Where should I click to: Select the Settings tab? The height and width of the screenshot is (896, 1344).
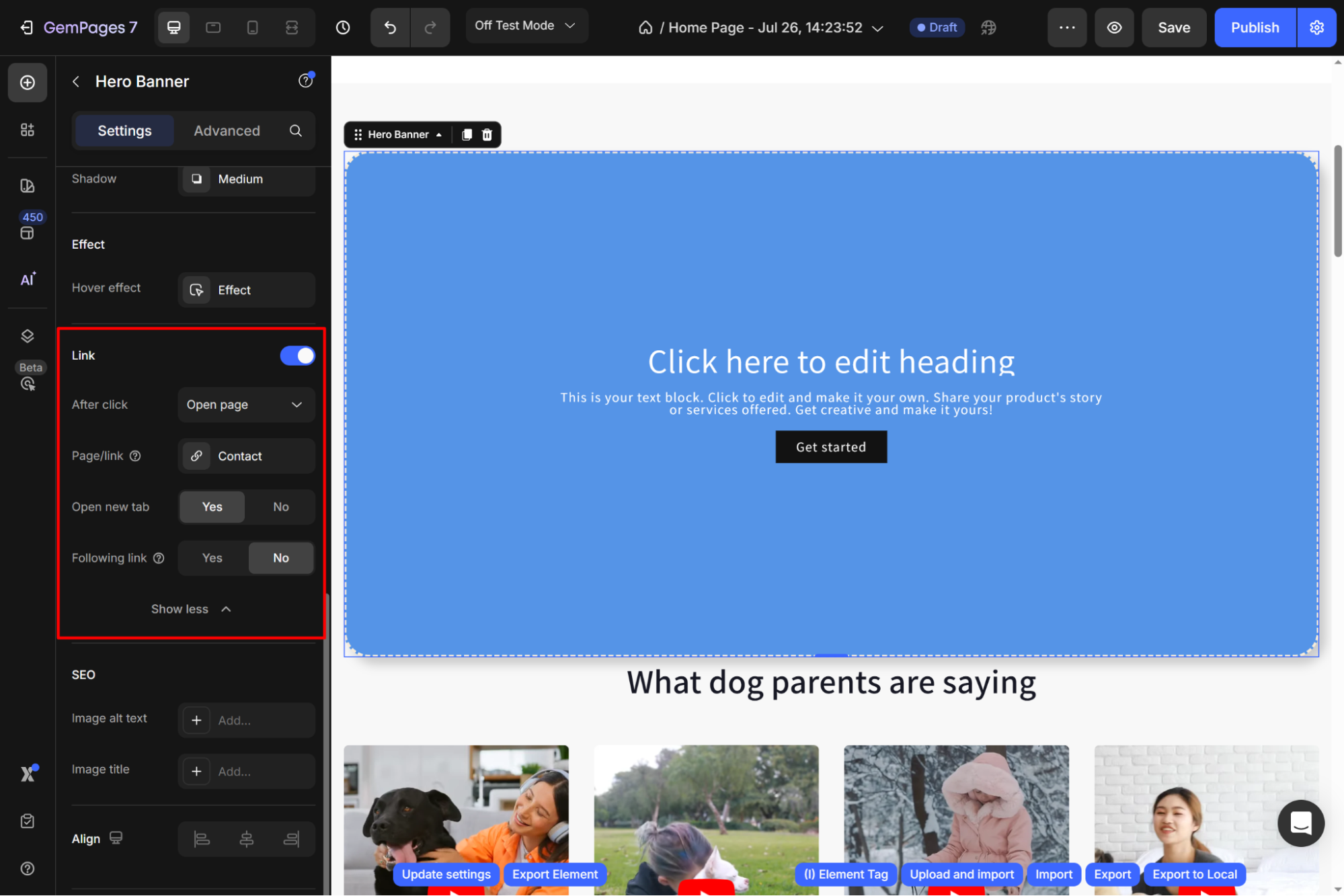(124, 130)
